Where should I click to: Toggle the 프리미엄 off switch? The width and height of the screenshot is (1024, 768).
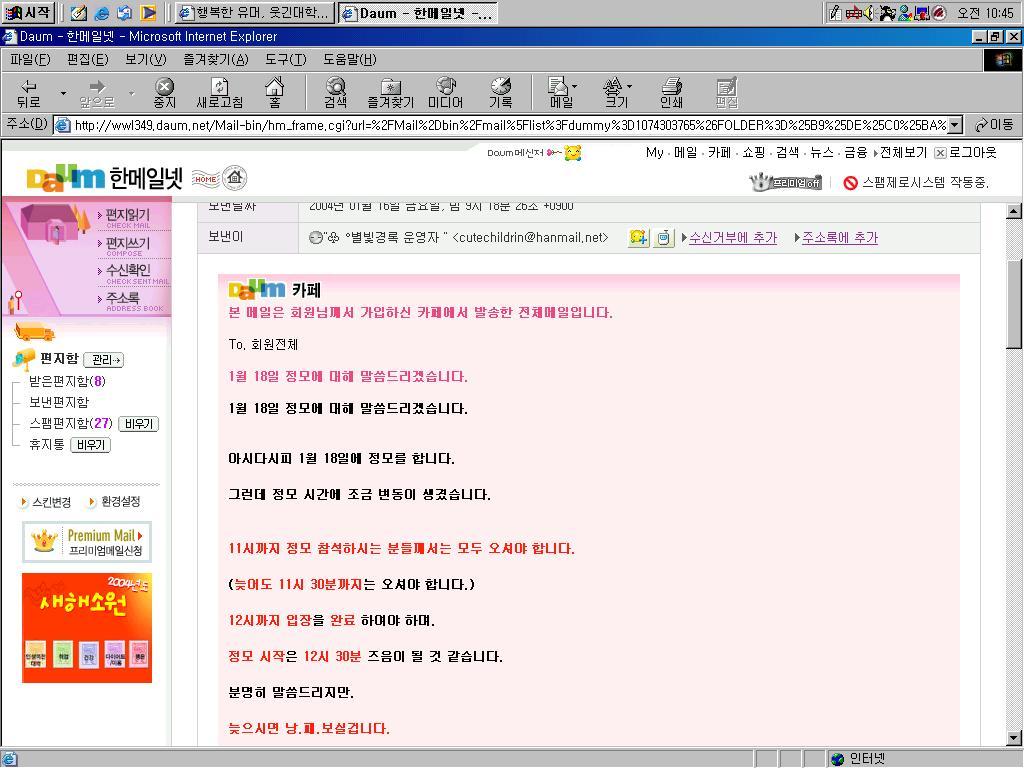click(786, 182)
